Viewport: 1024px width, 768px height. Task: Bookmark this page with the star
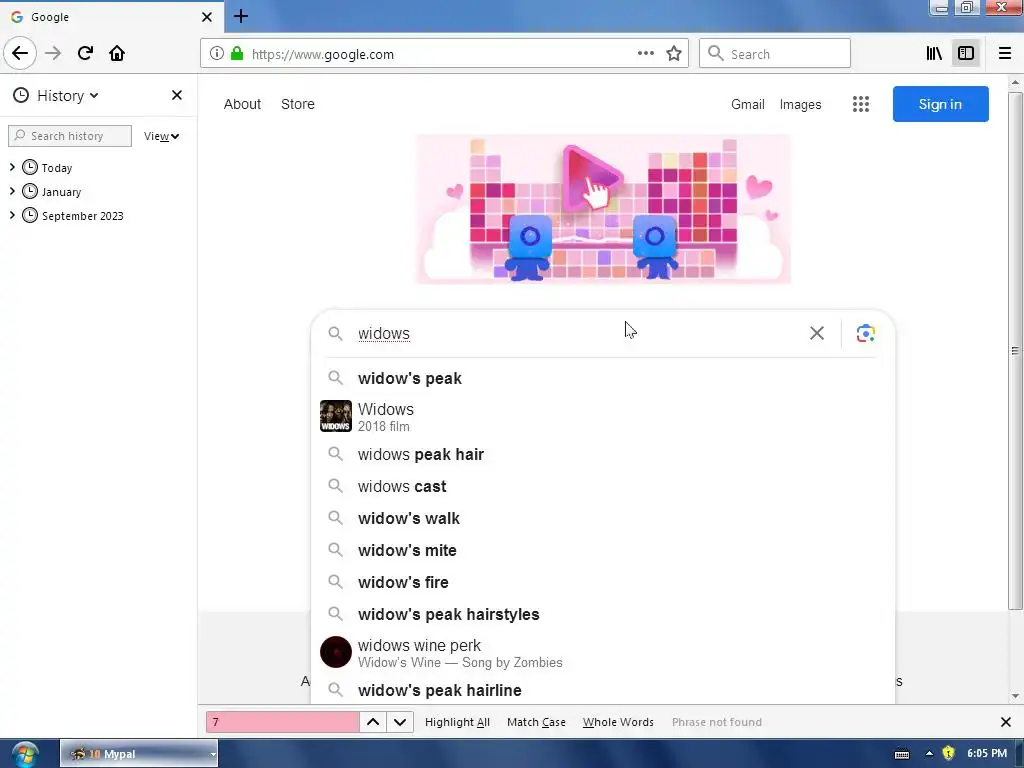coord(674,54)
